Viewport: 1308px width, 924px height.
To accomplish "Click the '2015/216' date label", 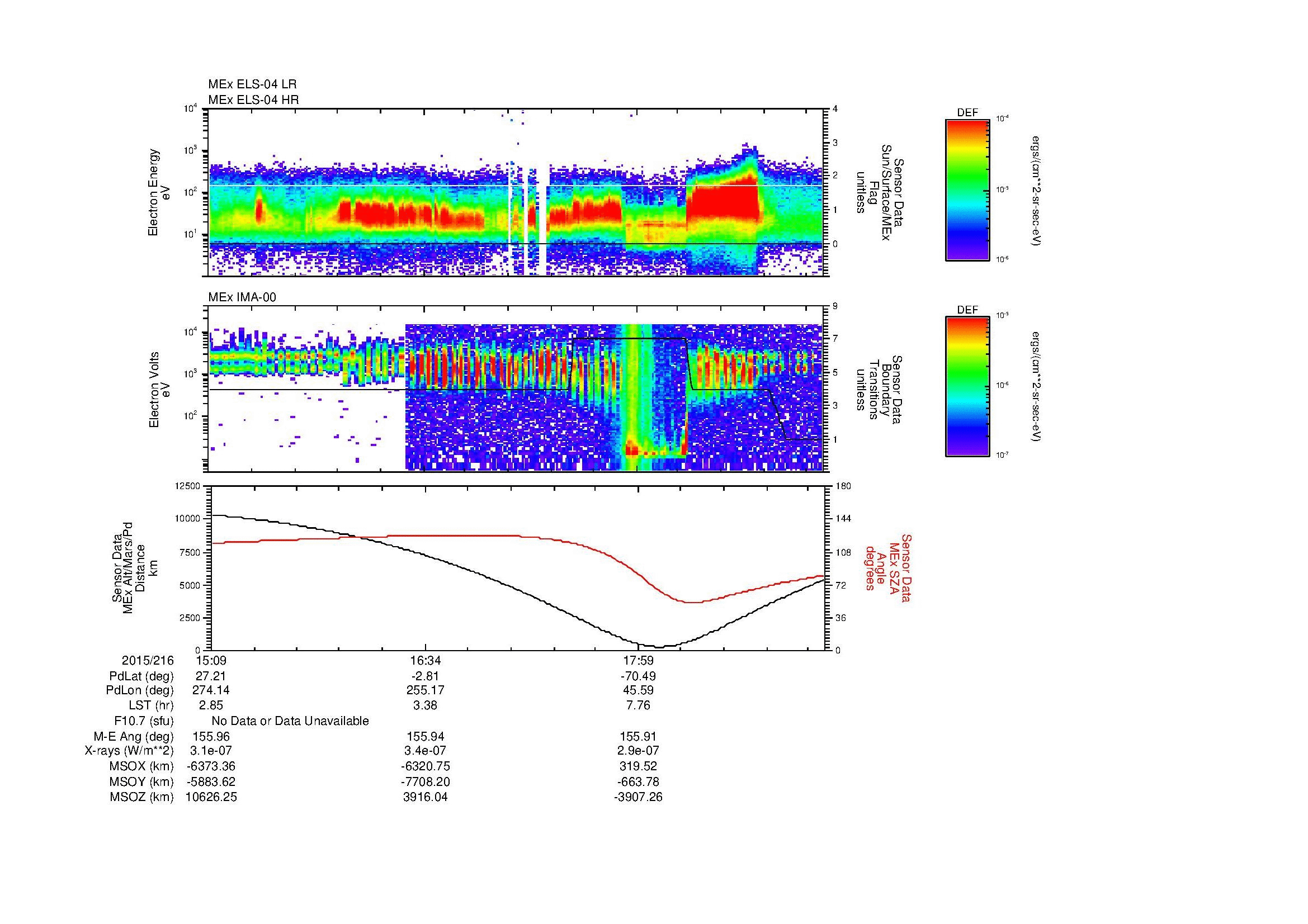I will pos(148,661).
